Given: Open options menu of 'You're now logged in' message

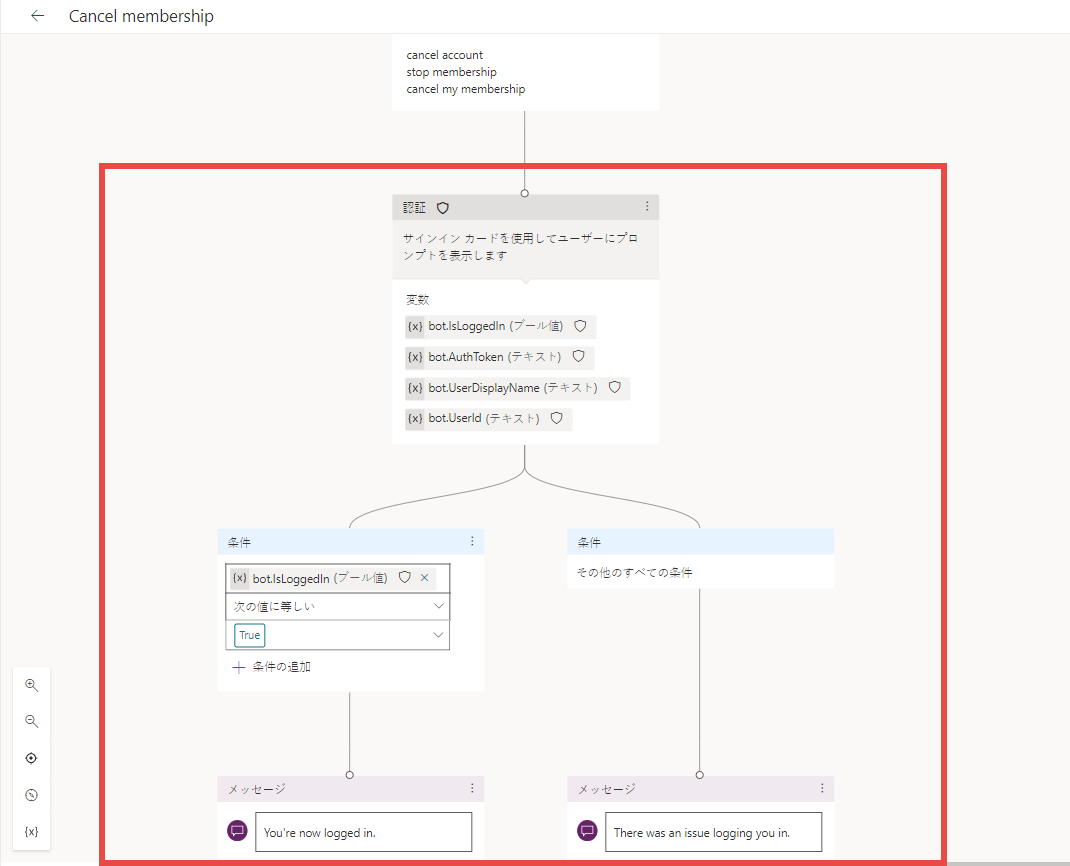Looking at the screenshot, I should (472, 788).
